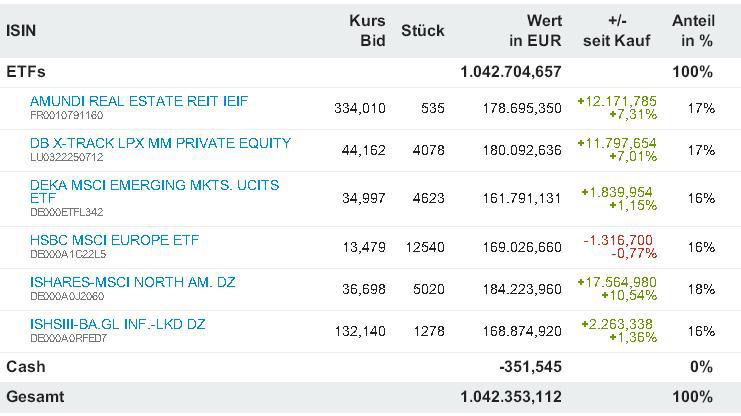
Task: Open AMUNDI REAL ESTATE REIT IEIF link
Action: (139, 101)
